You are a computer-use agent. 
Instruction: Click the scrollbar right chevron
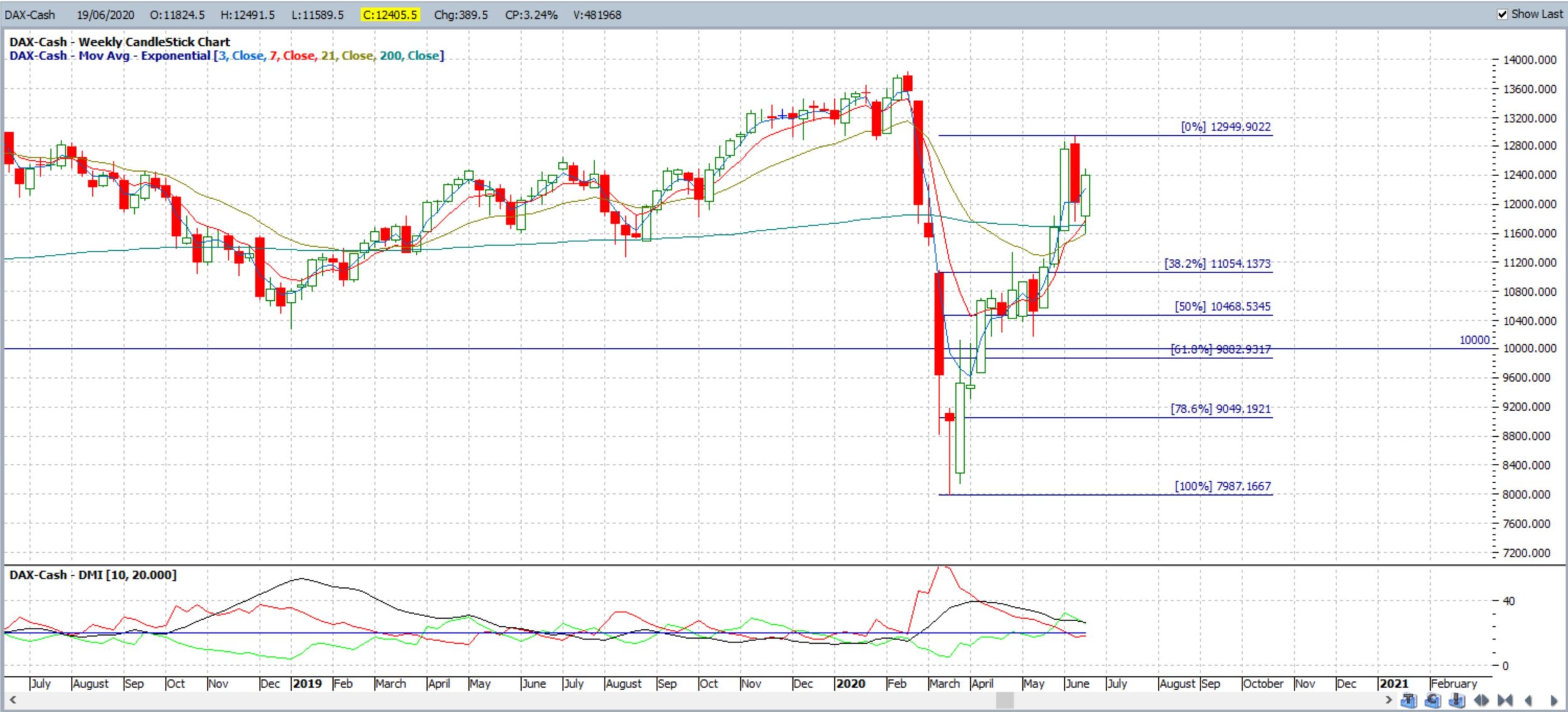(x=1389, y=700)
